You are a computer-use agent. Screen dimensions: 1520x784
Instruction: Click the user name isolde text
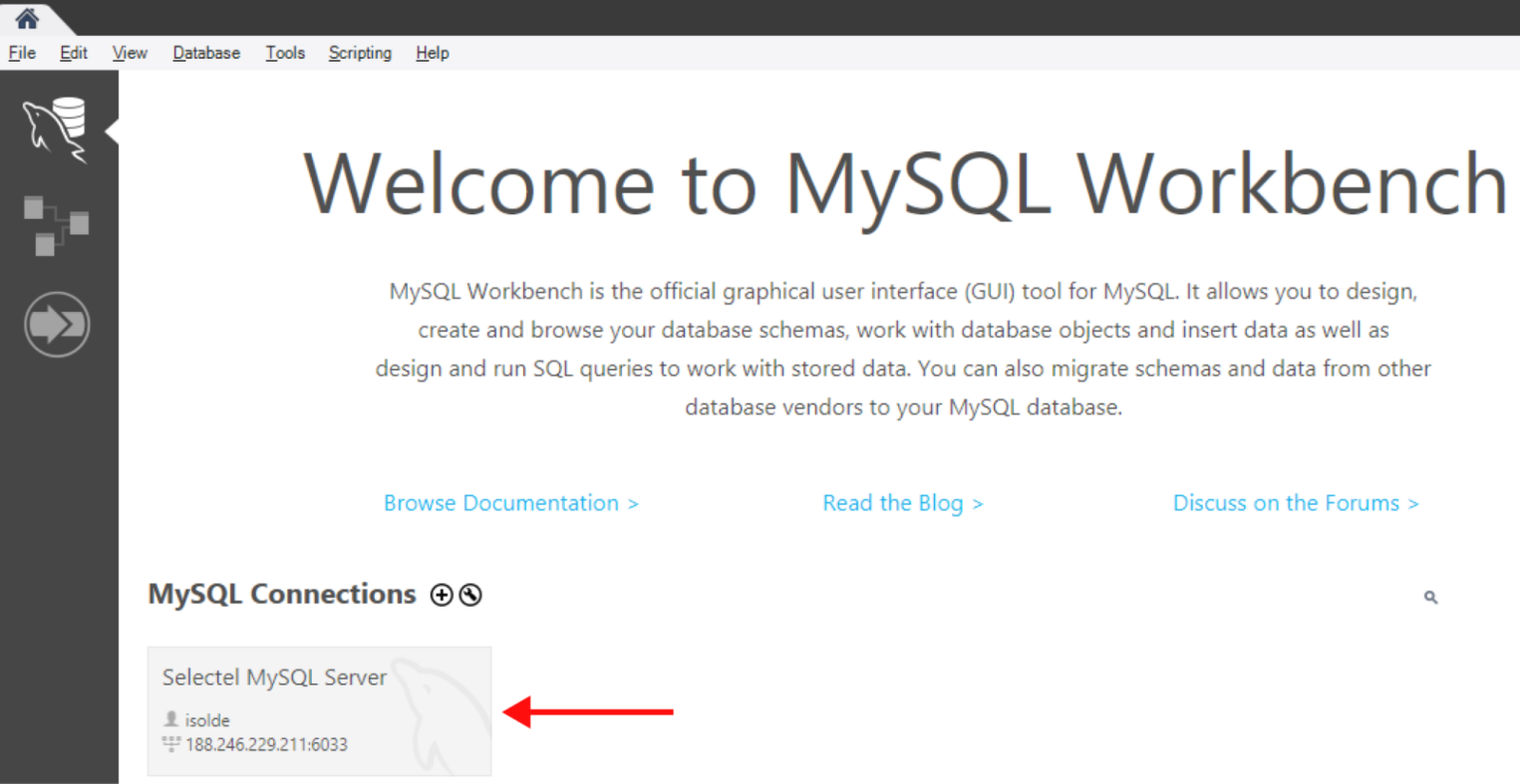pos(207,720)
